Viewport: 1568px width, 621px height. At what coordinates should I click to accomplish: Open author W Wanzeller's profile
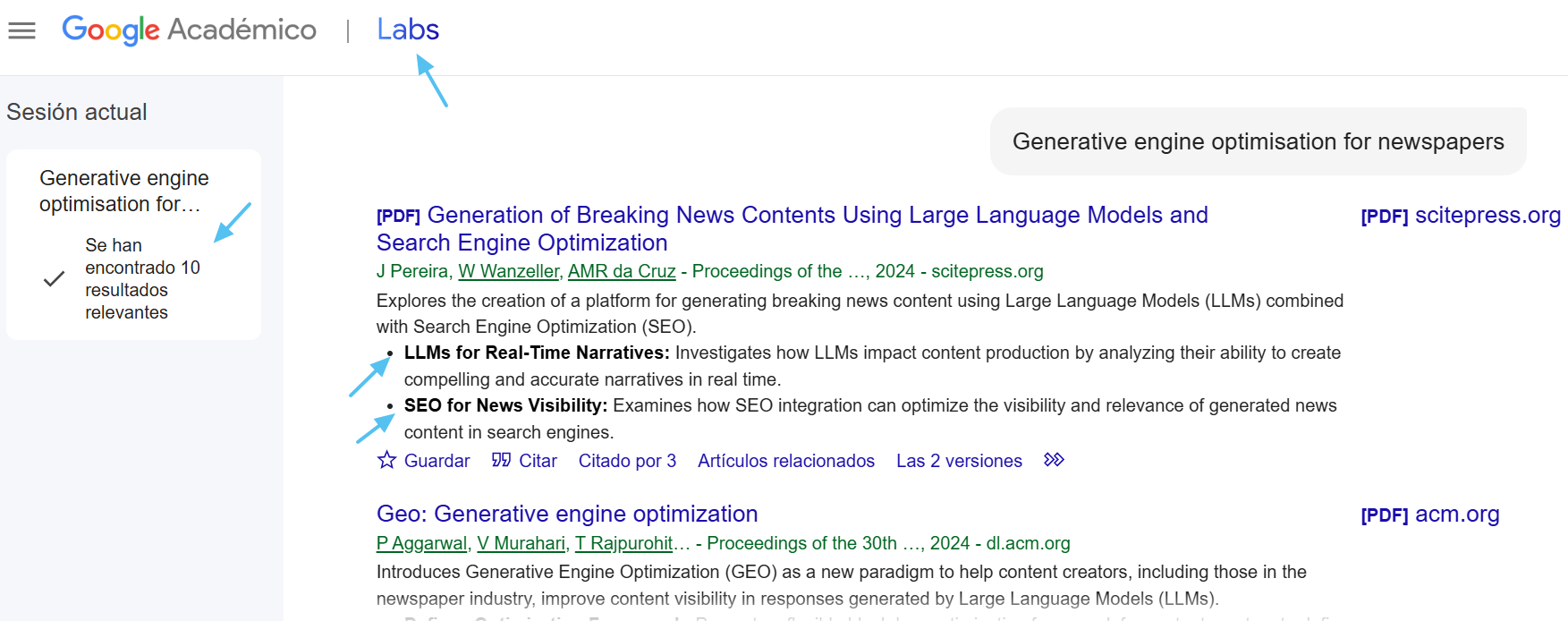[x=508, y=271]
